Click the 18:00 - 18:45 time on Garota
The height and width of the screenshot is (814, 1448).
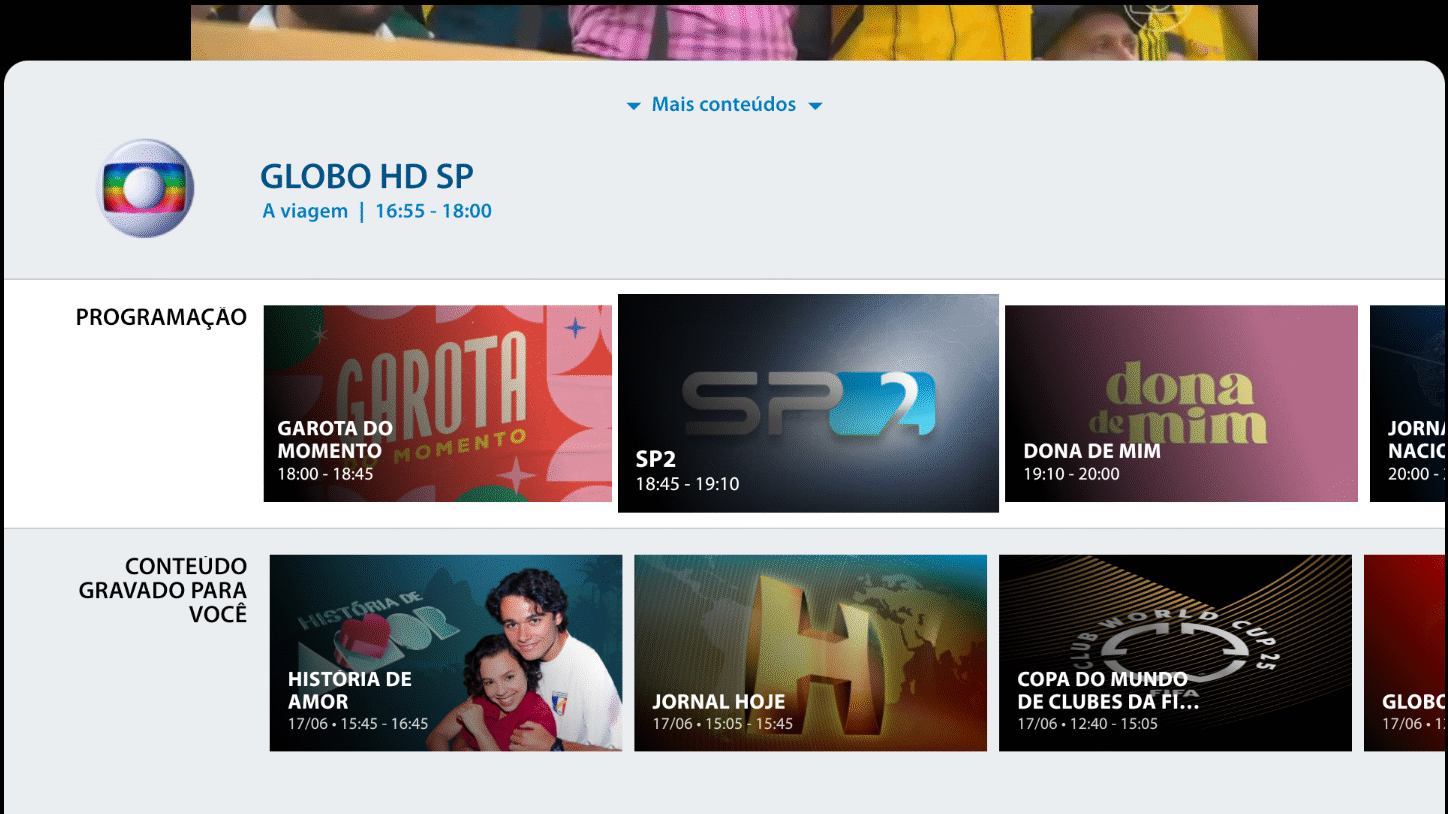[325, 474]
